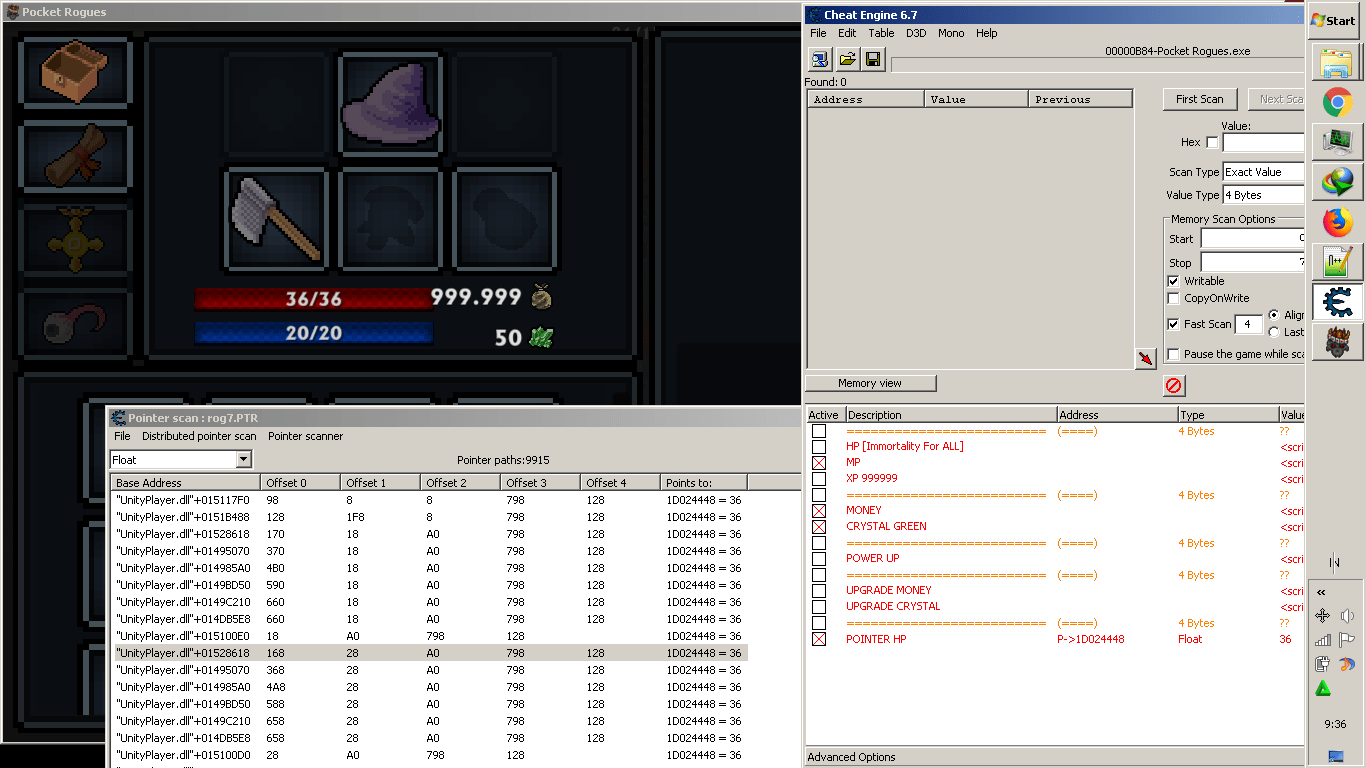The height and width of the screenshot is (768, 1366).
Task: Click the money bag icon next to 999.999
Action: coord(541,297)
